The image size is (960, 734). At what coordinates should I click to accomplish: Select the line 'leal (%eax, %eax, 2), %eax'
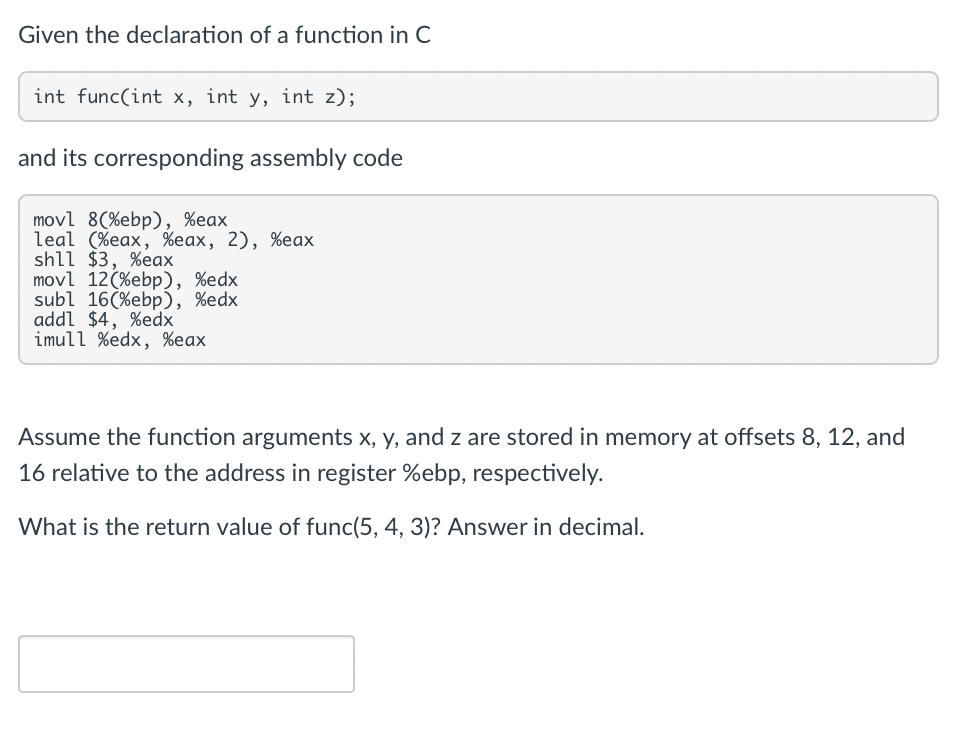pos(174,240)
